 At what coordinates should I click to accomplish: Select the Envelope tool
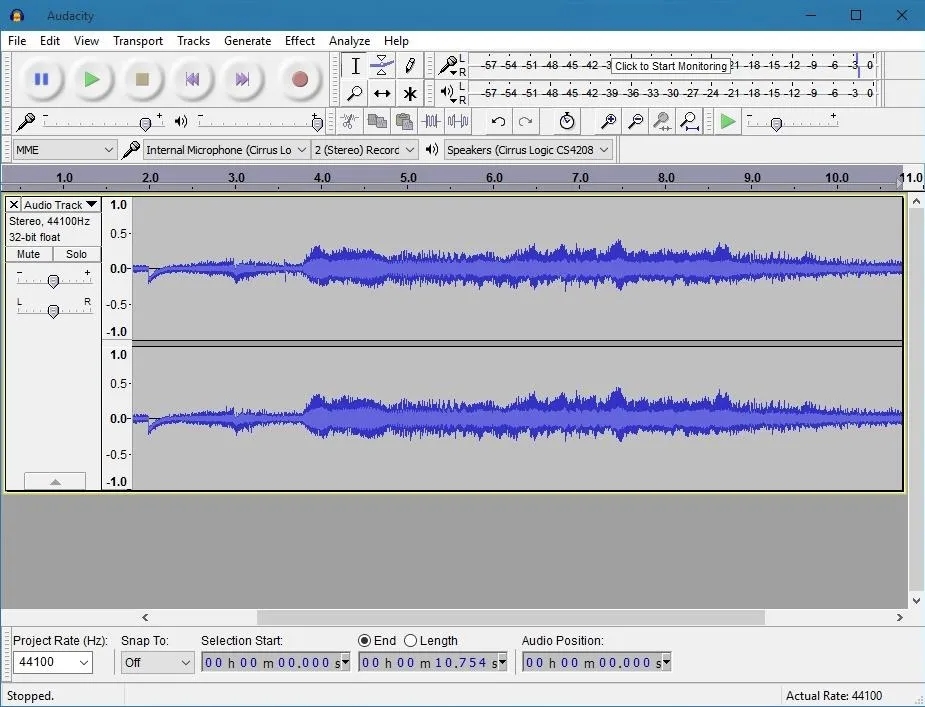click(382, 66)
